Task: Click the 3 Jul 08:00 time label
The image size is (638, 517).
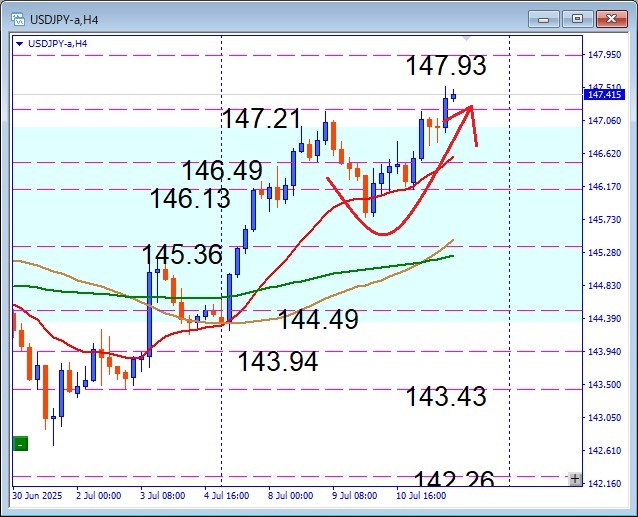Action: [163, 496]
